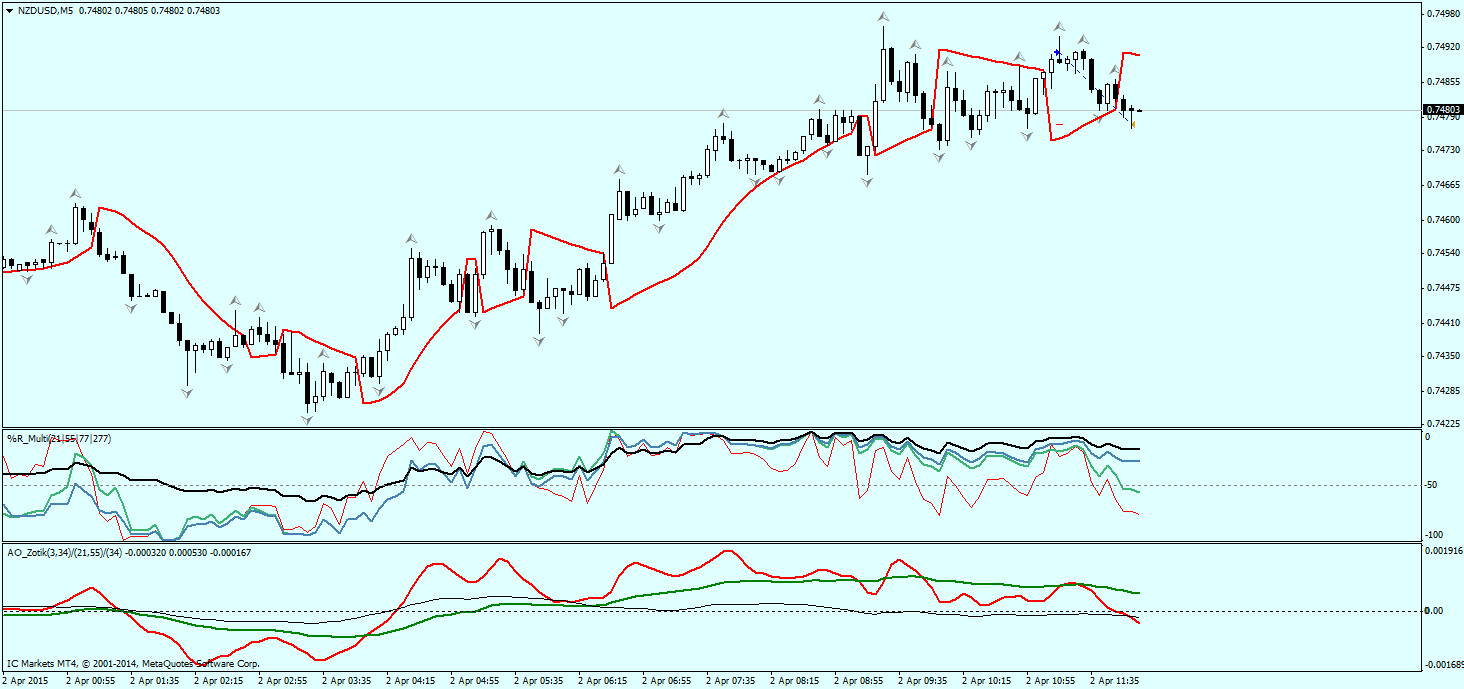Click the 2 Apr 09:35 time label
Viewport: 1464px width, 689px height.
[922, 680]
